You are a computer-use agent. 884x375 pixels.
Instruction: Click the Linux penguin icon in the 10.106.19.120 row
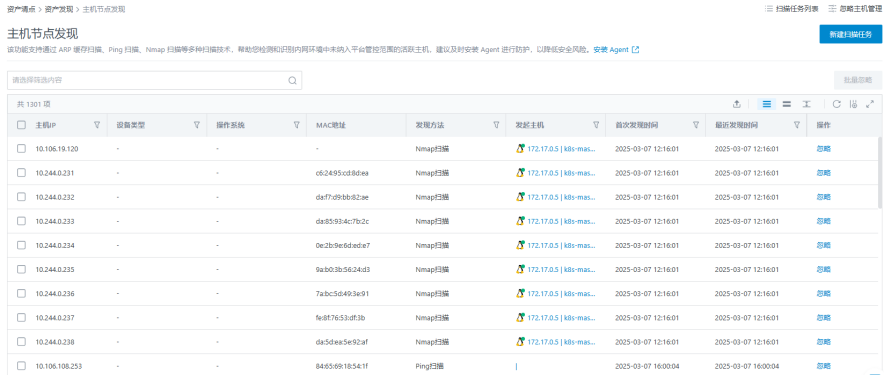pos(520,149)
